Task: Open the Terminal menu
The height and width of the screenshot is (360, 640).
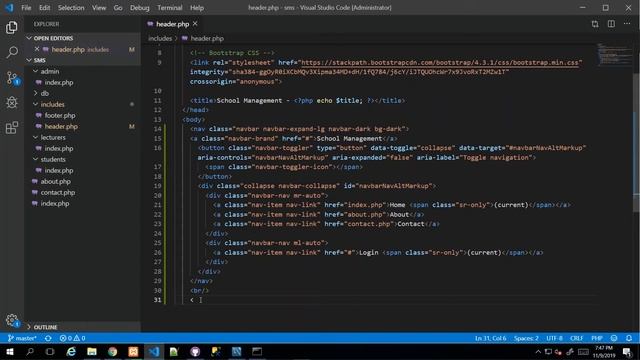Action: tap(170, 8)
